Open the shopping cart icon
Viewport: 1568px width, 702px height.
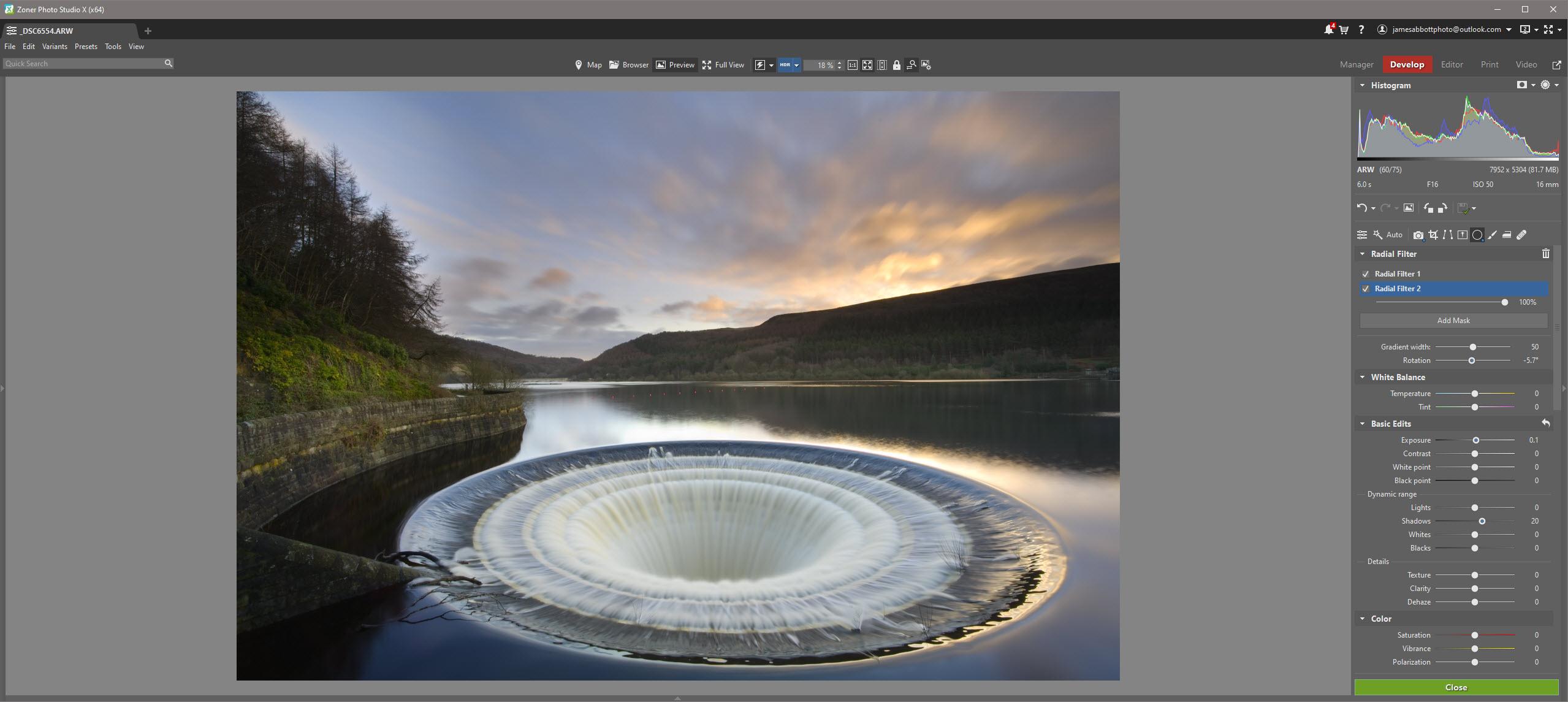coord(1344,29)
